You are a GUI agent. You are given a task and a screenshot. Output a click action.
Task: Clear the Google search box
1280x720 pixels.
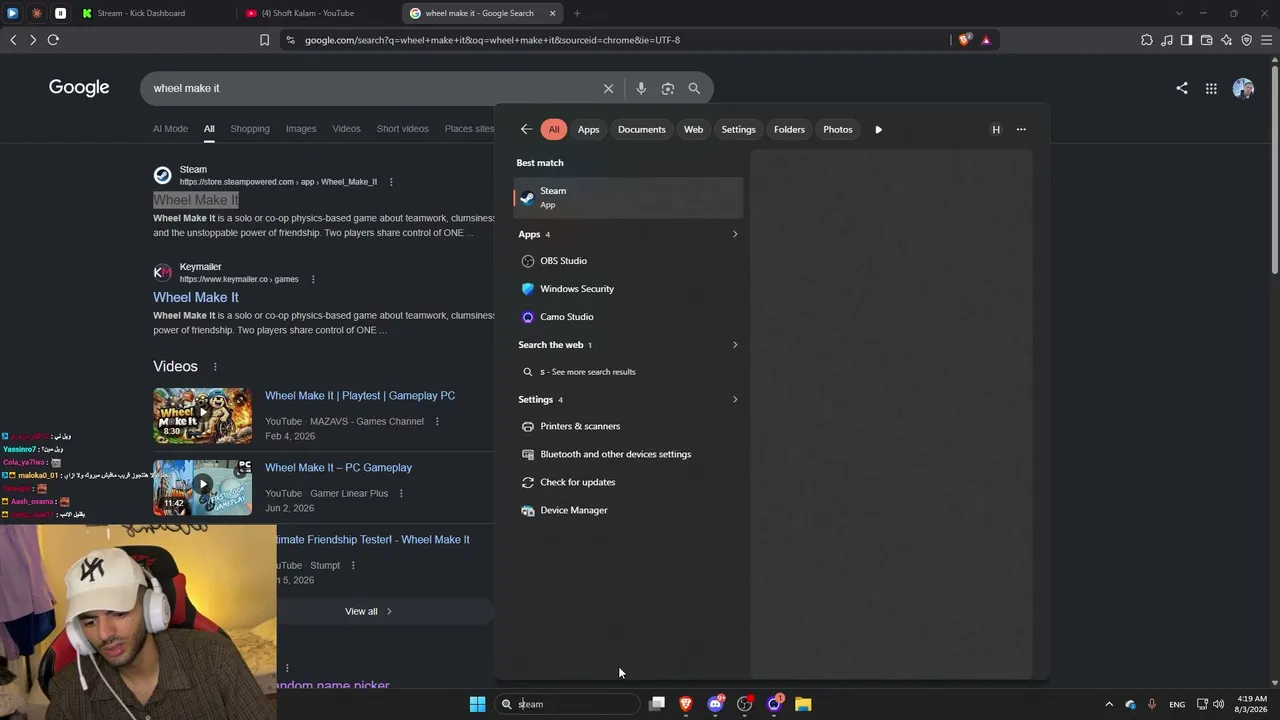(608, 88)
